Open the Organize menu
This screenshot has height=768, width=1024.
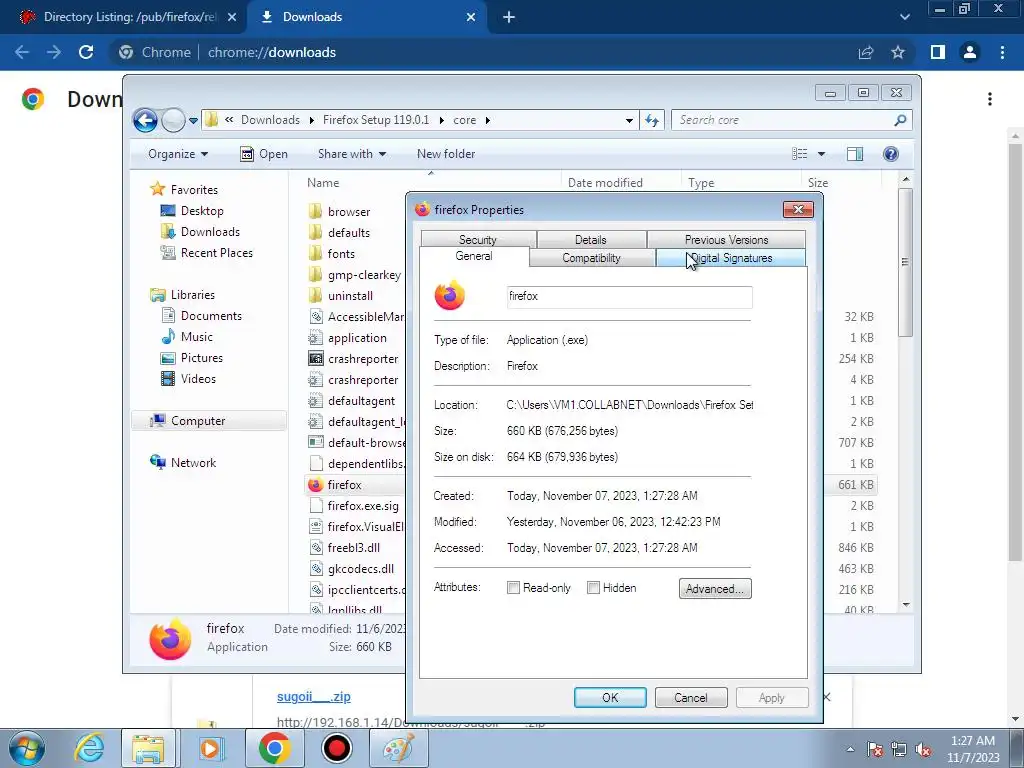(178, 154)
